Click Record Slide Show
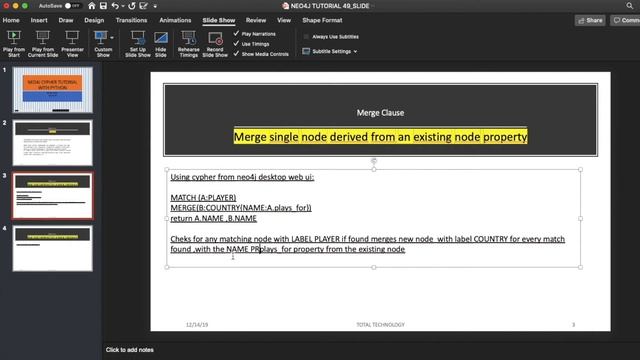 pyautogui.click(x=215, y=44)
